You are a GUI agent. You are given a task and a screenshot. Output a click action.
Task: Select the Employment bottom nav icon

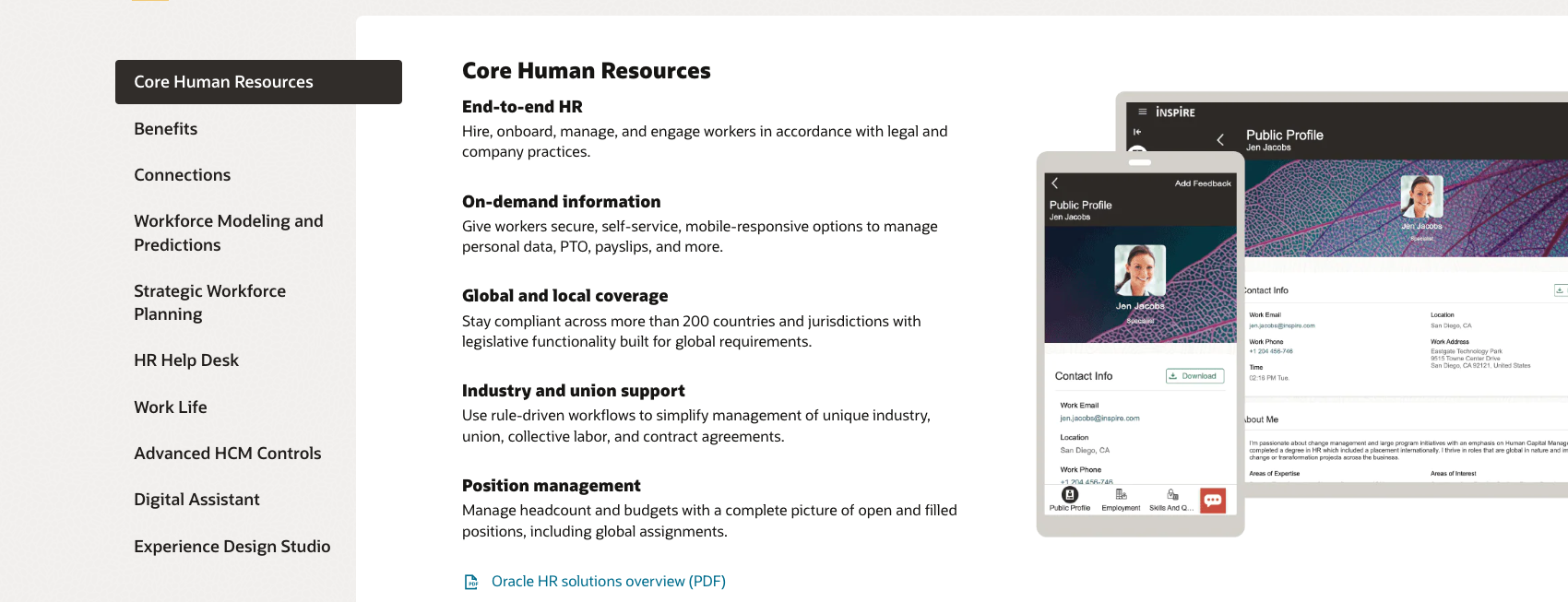[x=1121, y=500]
